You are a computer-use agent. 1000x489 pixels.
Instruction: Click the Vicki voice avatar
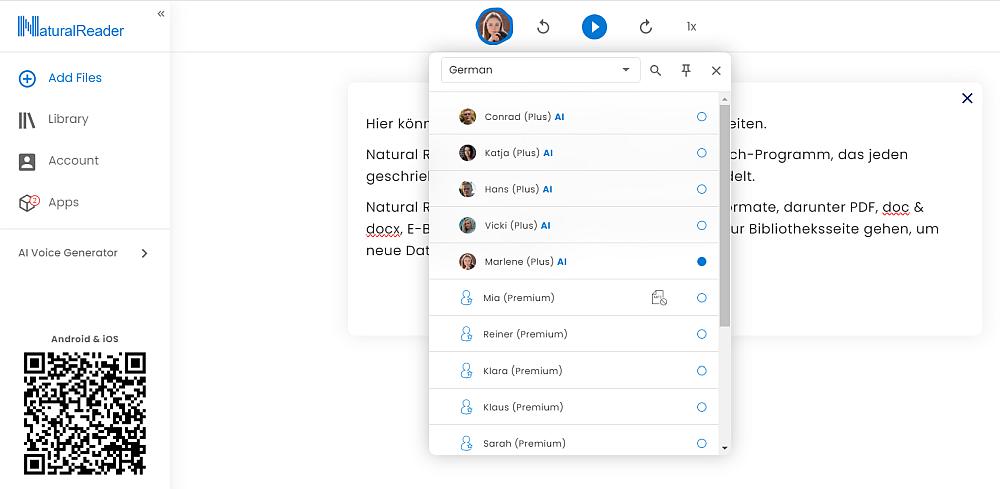tap(467, 226)
